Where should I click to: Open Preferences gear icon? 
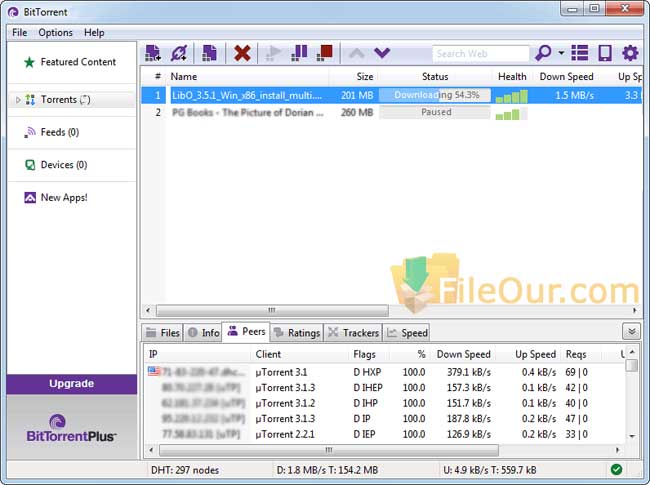point(630,53)
